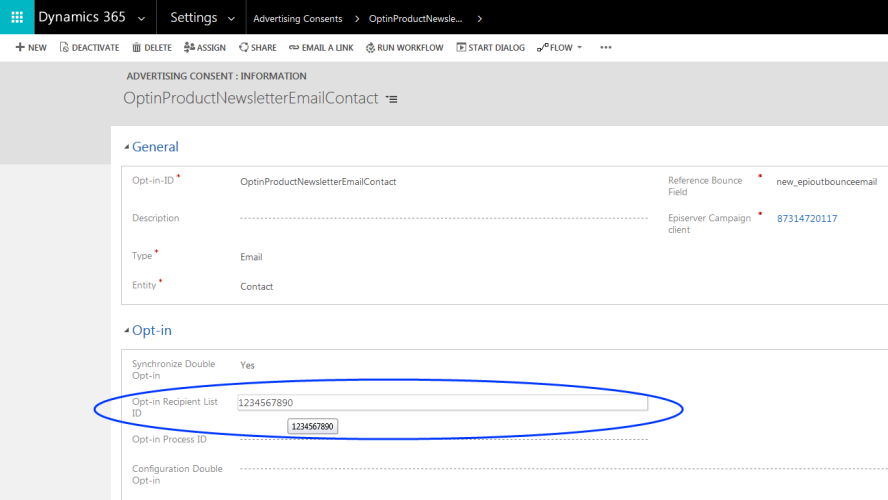888x500 pixels.
Task: Open the more commands ellipsis menu
Action: click(x=605, y=47)
